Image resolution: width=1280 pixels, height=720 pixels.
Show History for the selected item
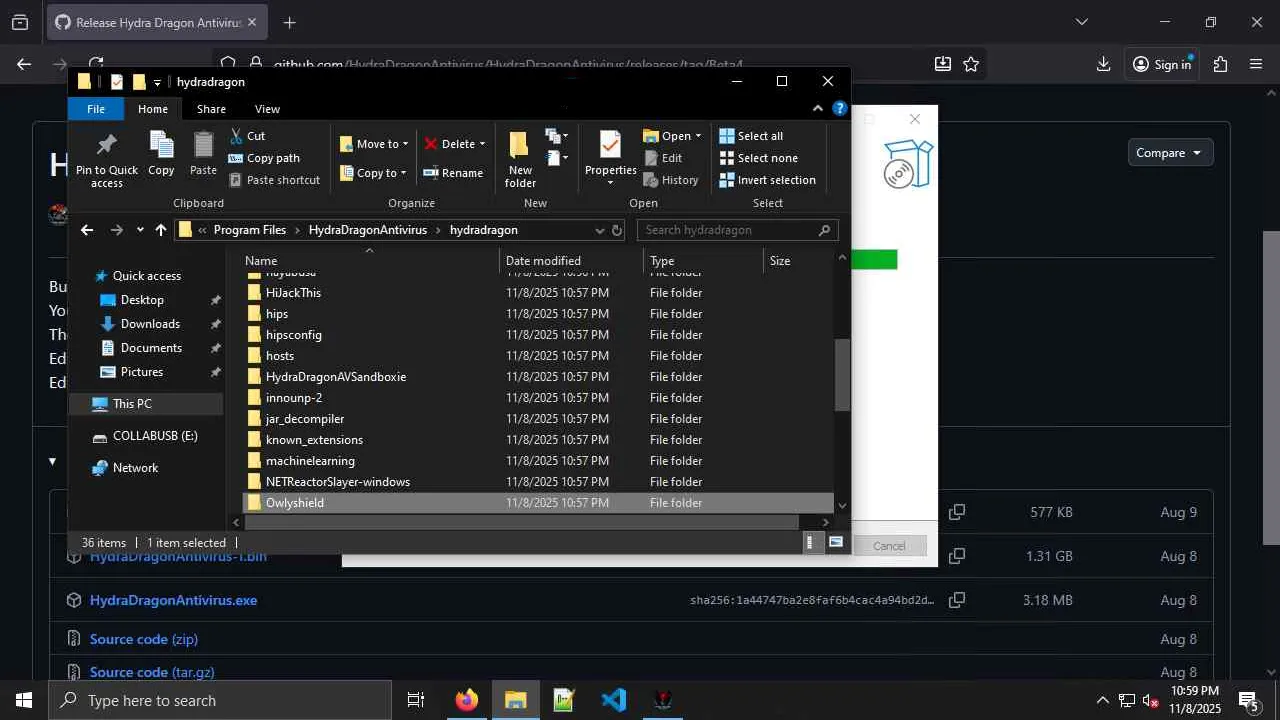[670, 180]
